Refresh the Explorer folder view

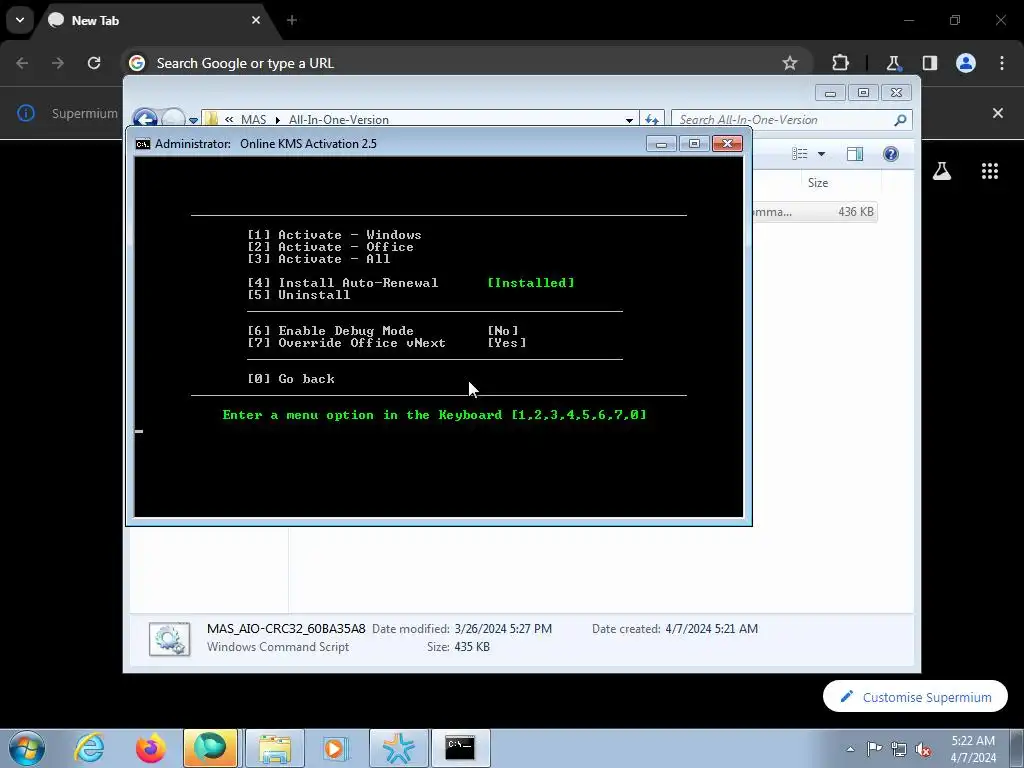[x=652, y=120]
